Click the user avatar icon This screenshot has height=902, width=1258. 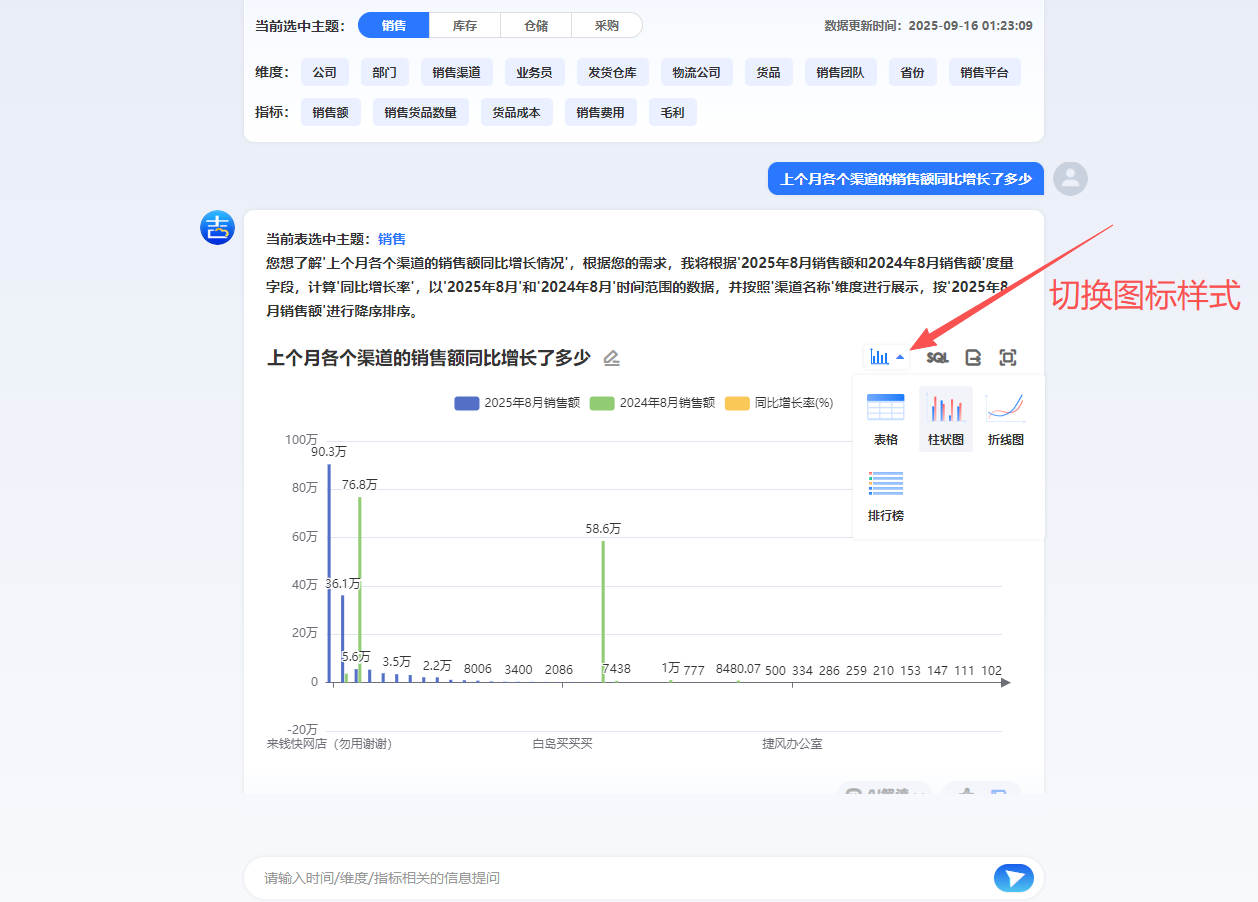click(1070, 179)
